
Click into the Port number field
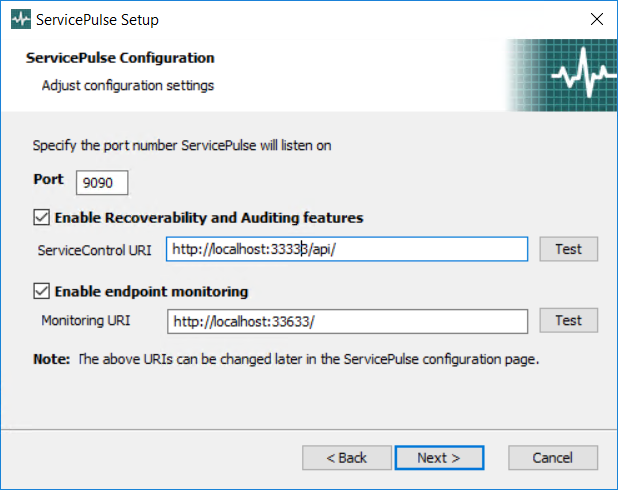tap(101, 183)
